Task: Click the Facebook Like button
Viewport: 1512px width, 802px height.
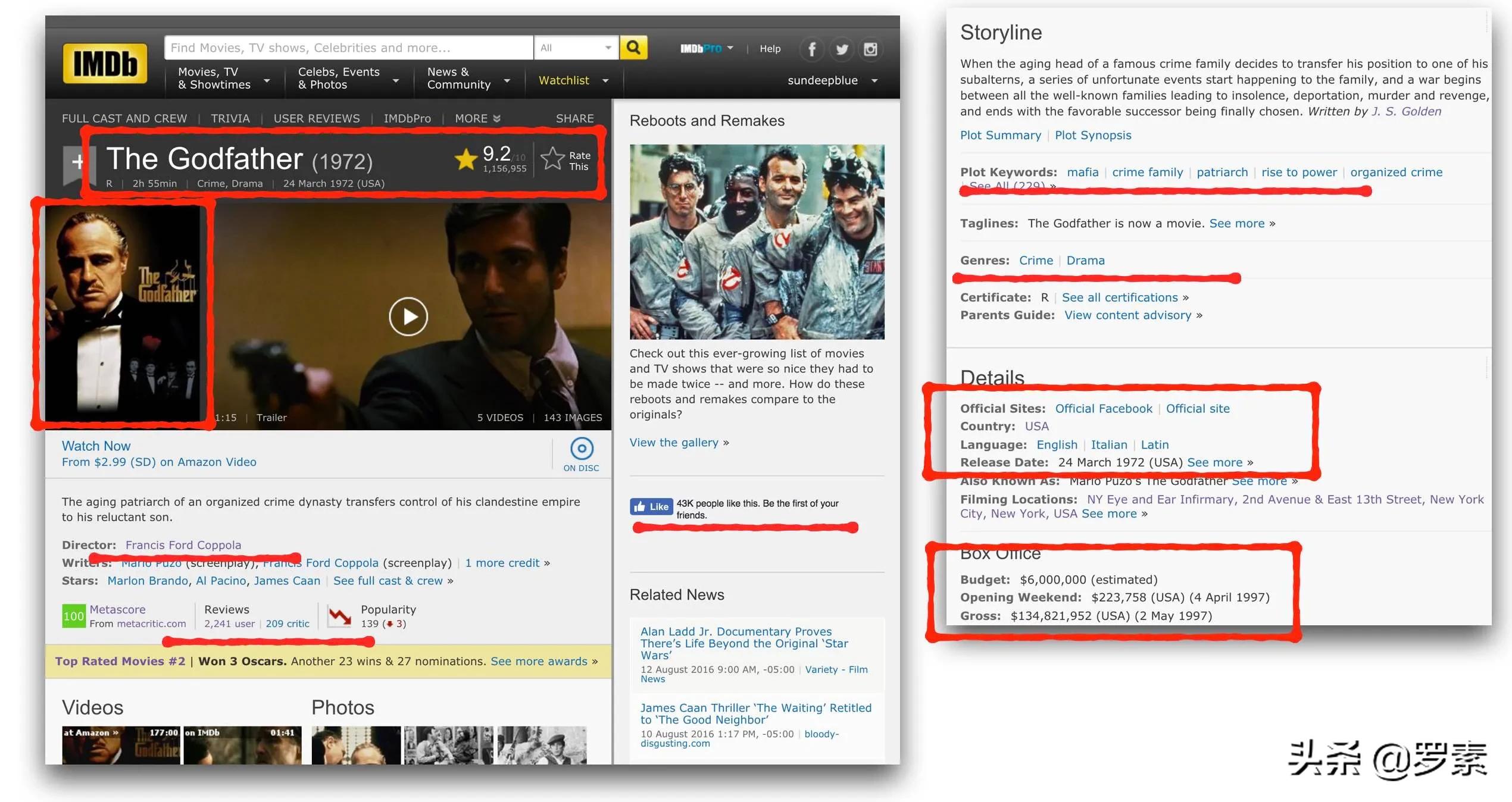Action: (651, 506)
